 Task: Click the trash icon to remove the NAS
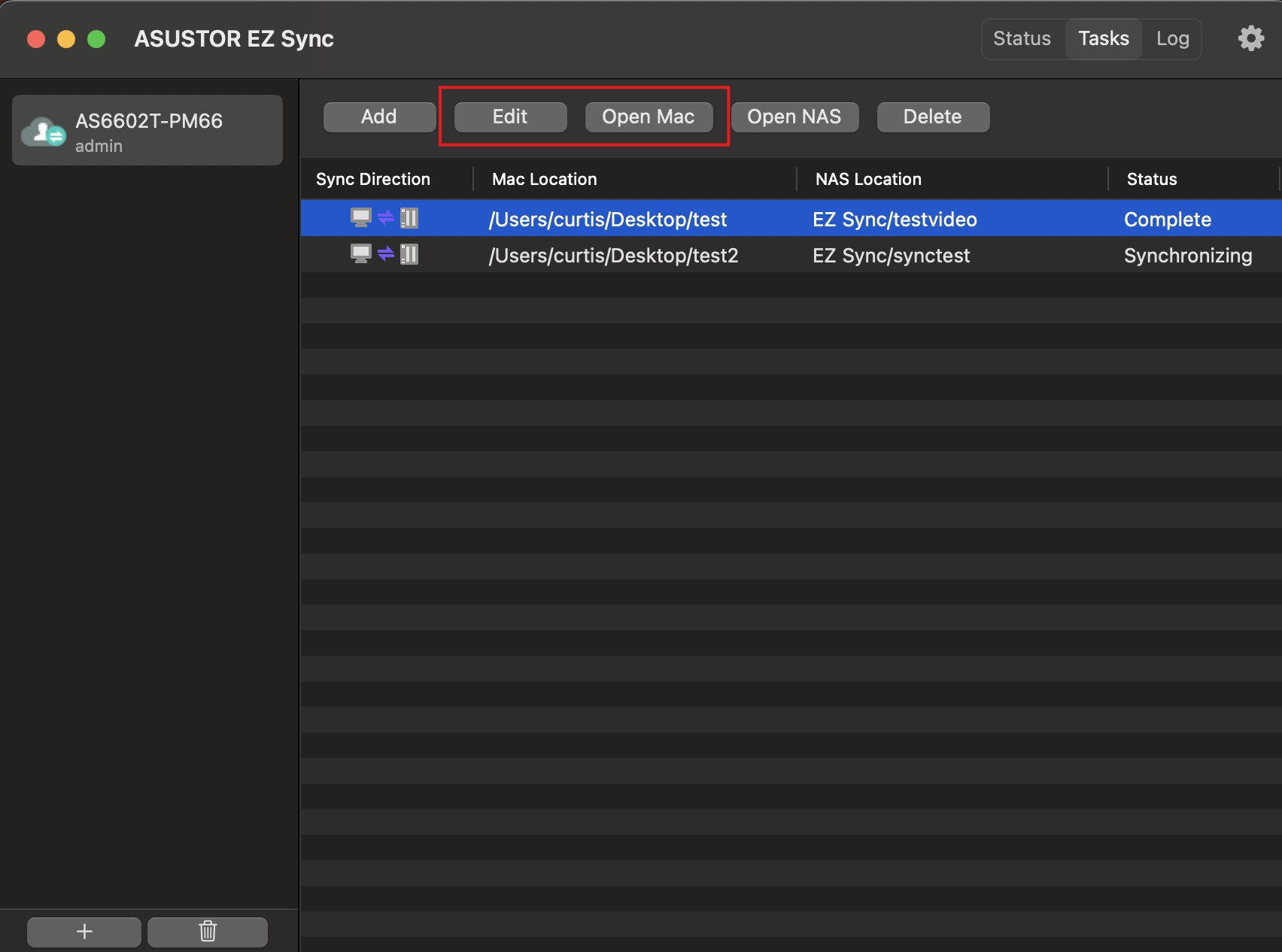(208, 932)
